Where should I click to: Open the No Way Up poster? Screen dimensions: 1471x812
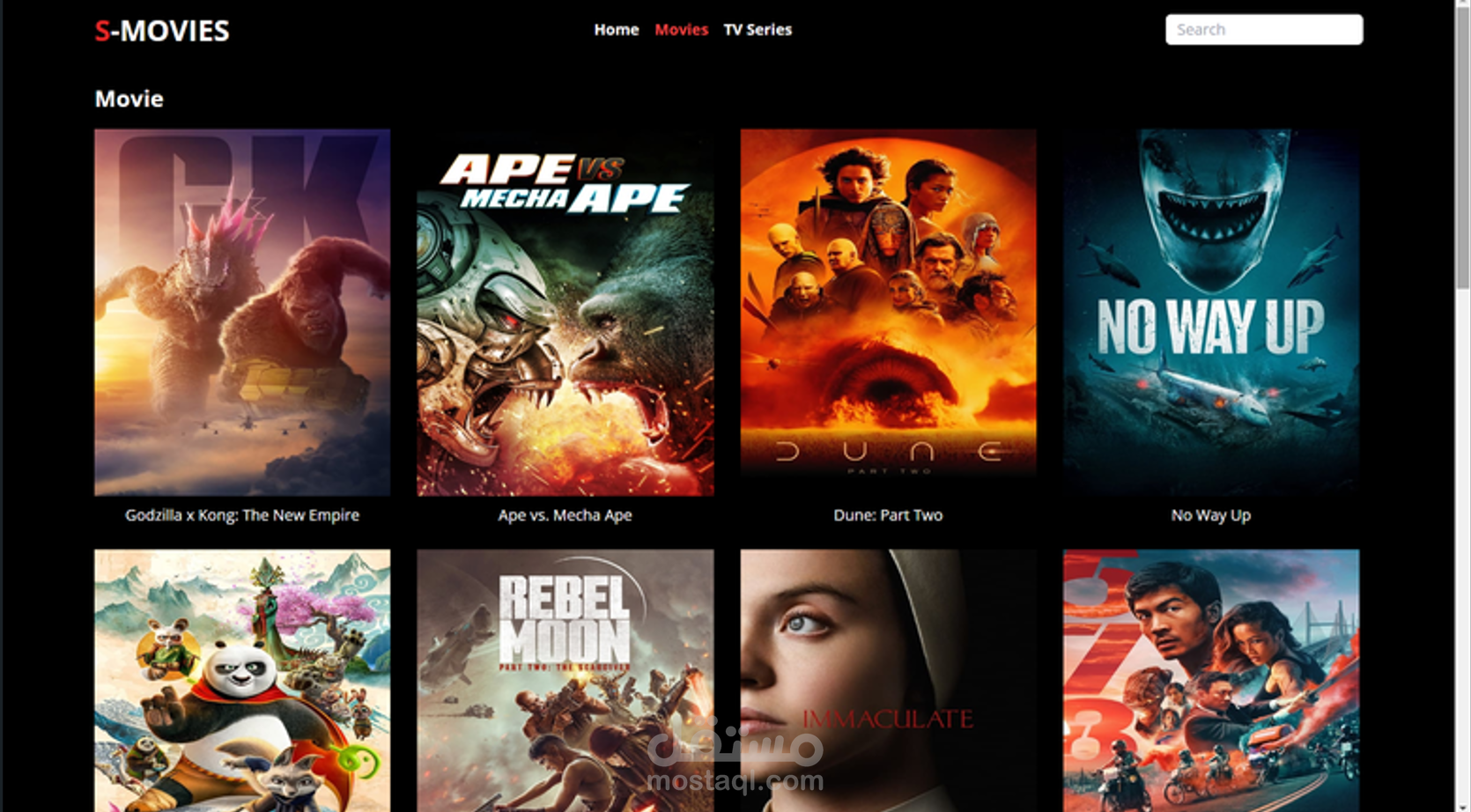(x=1211, y=313)
